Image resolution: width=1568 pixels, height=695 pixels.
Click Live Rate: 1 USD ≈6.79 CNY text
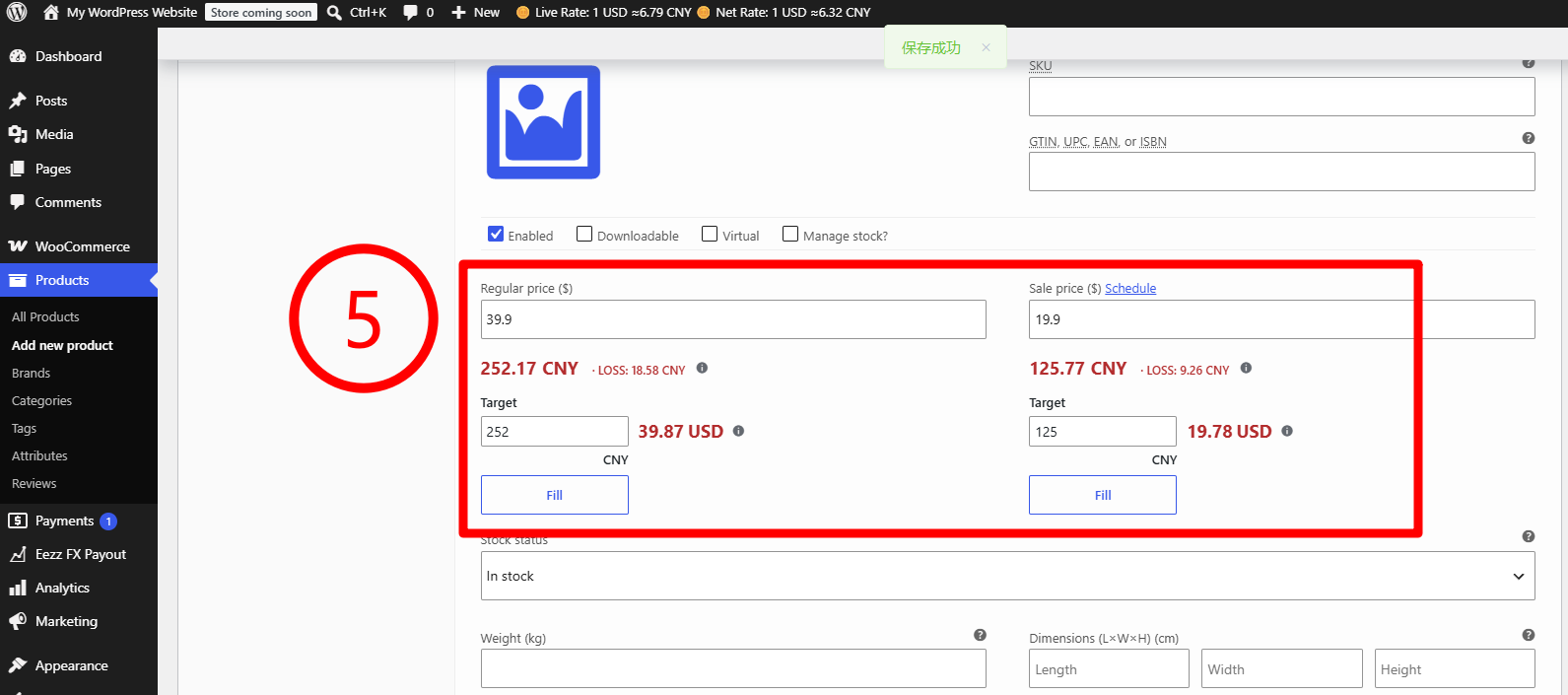613,13
